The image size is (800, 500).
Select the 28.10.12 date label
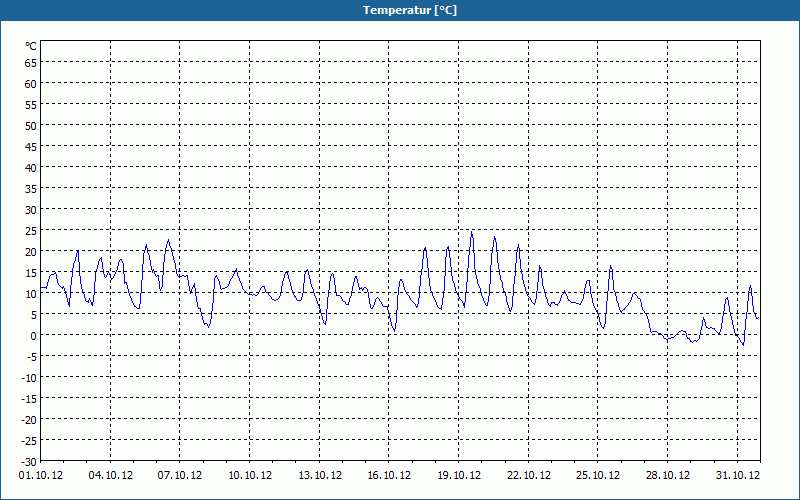(667, 475)
